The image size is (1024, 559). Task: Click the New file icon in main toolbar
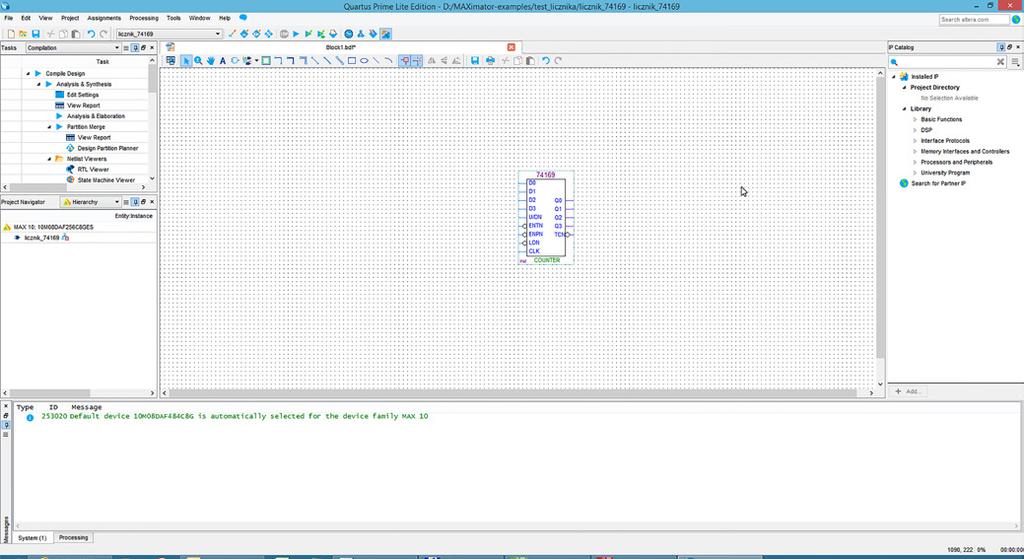coord(11,34)
